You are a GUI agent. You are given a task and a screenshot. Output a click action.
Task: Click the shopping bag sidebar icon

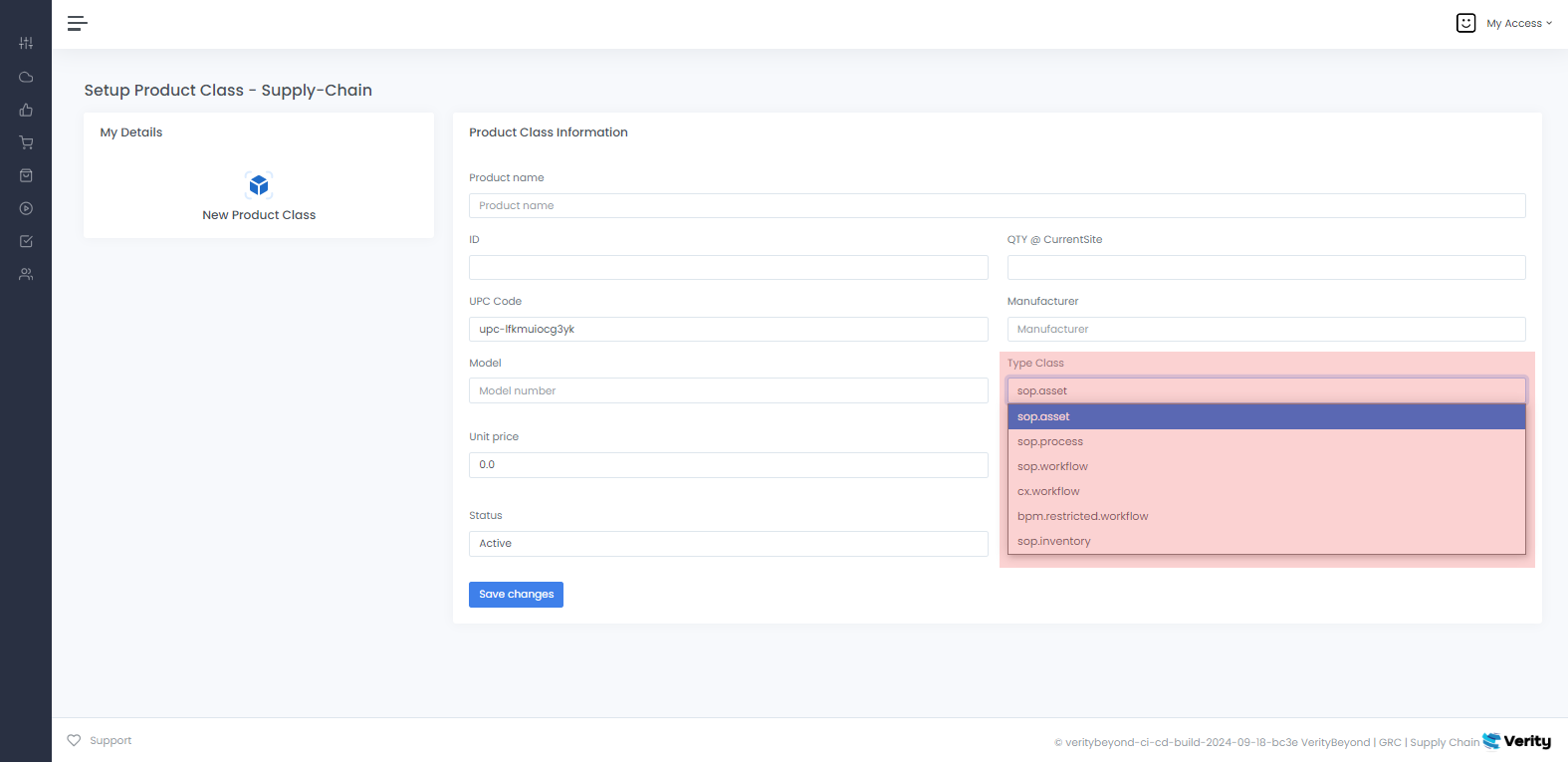tap(26, 175)
